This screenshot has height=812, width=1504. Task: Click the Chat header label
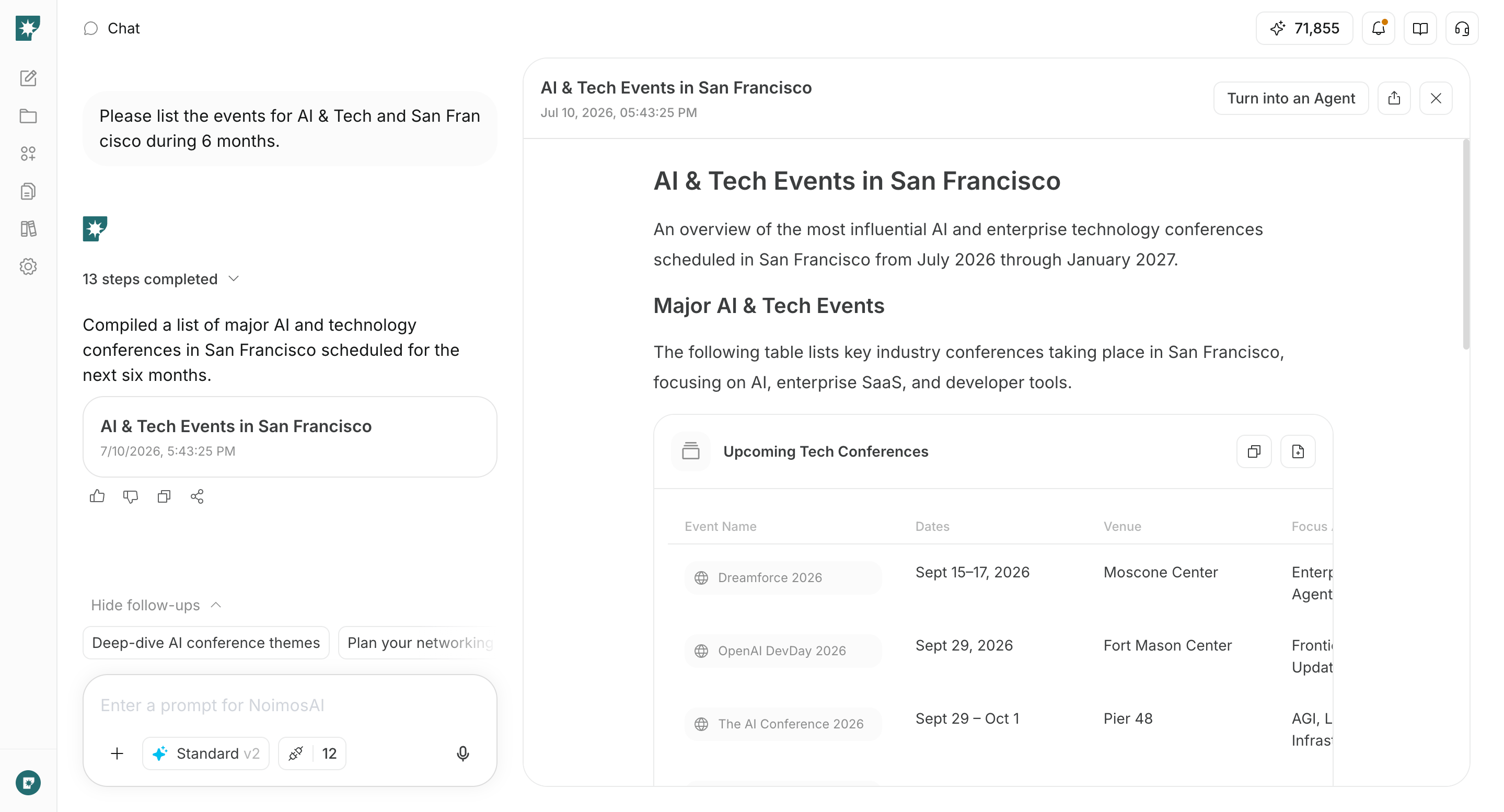123,28
